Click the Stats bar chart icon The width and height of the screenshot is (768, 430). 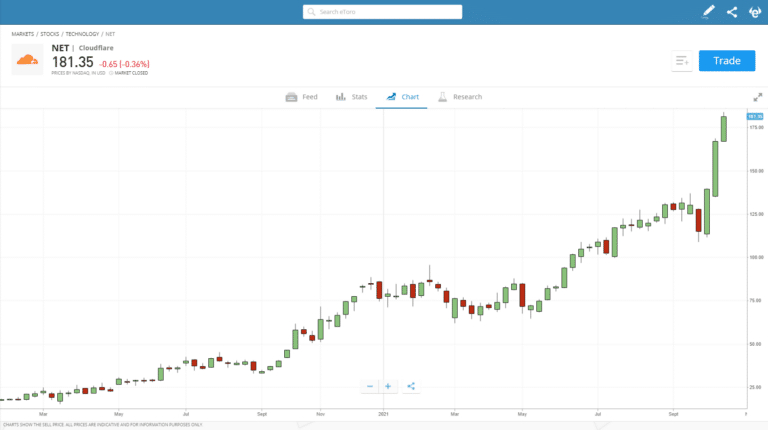[x=340, y=97]
